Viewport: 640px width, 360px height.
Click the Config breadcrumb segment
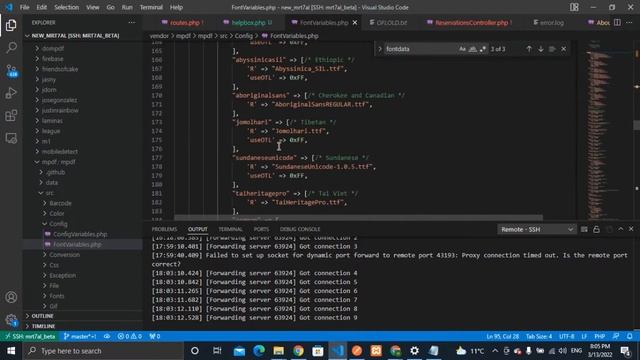point(243,36)
